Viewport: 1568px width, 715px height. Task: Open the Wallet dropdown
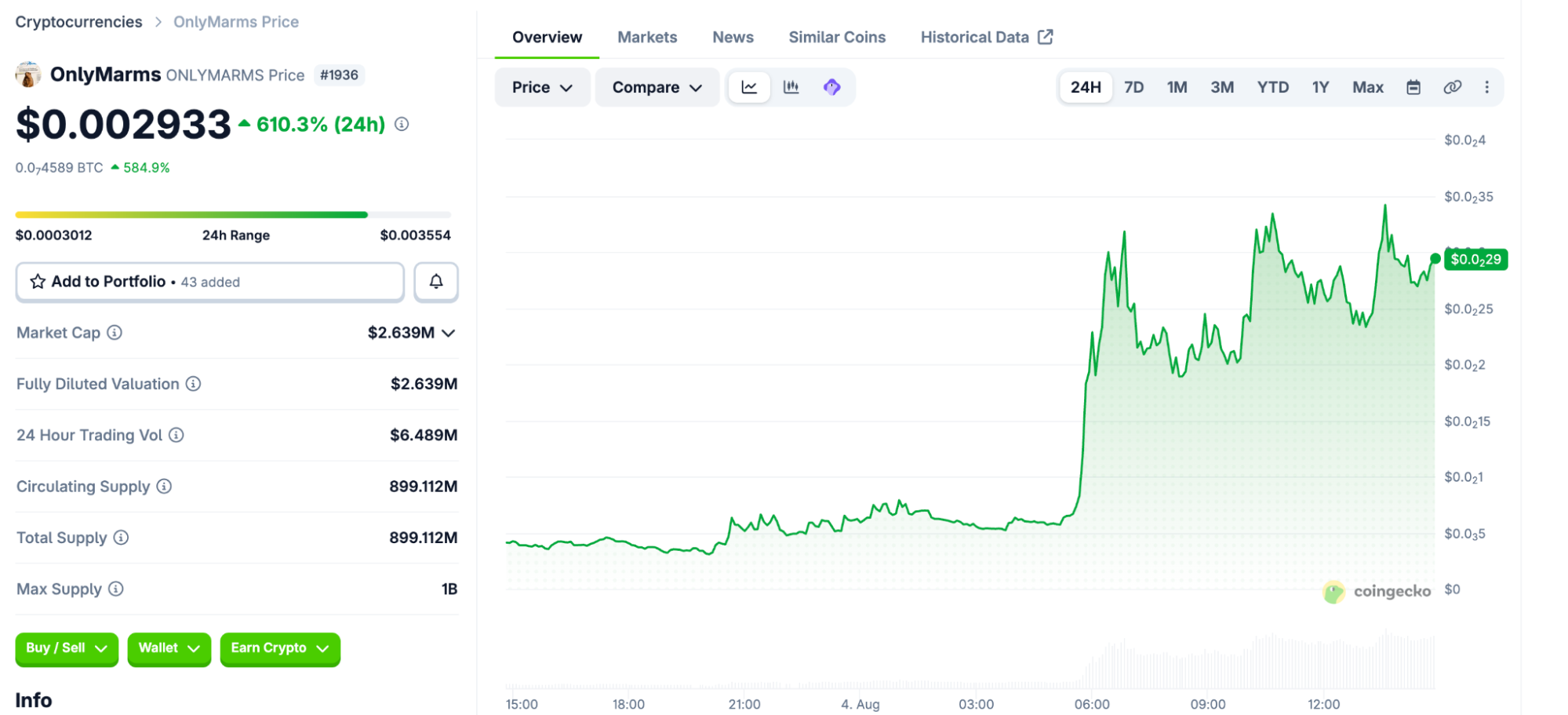(x=169, y=648)
